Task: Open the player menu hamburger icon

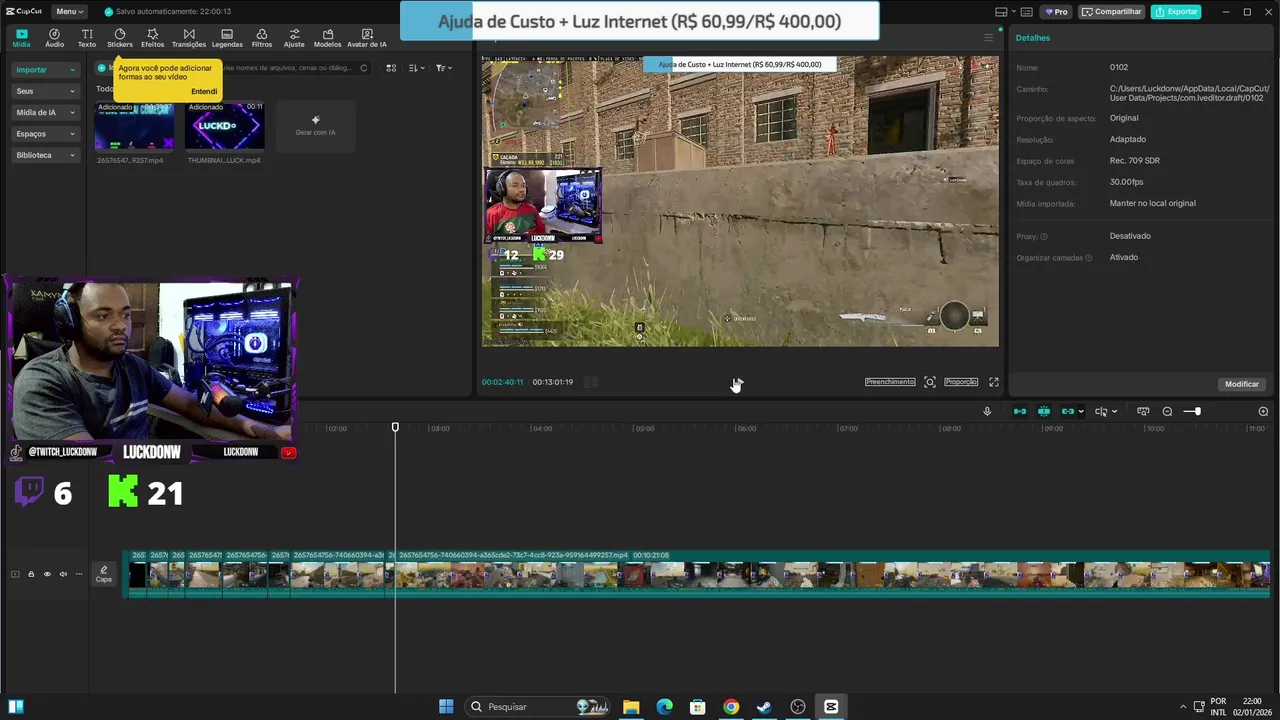Action: click(x=989, y=38)
